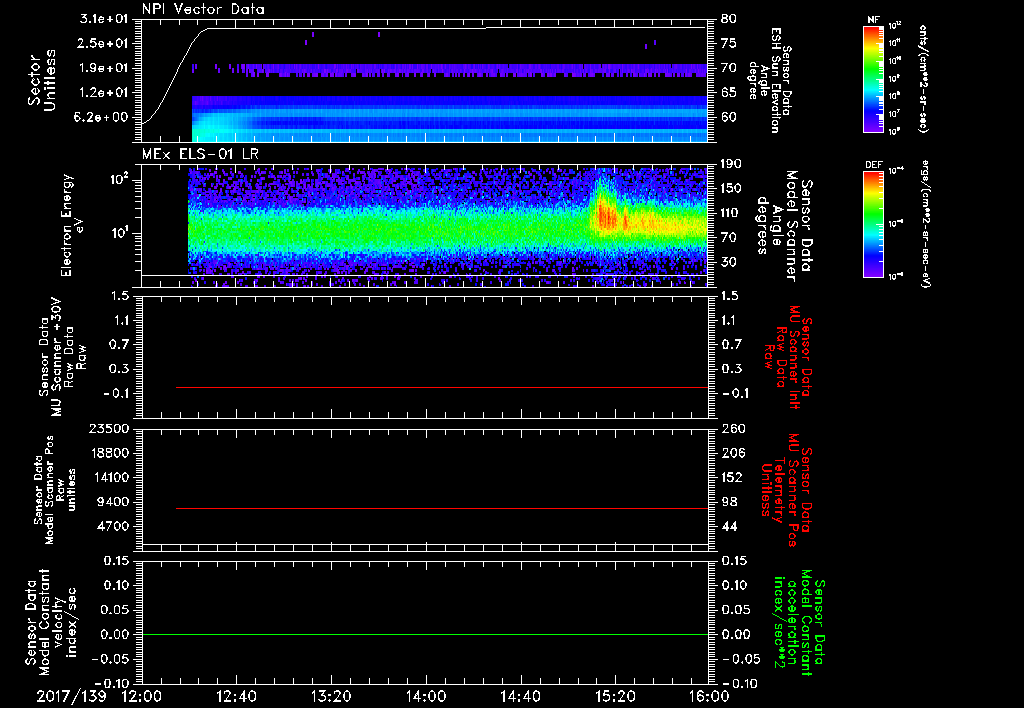Viewport: 1024px width, 708px height.
Task: Click the 3.1e+01 sector tick label
Action: pos(104,19)
